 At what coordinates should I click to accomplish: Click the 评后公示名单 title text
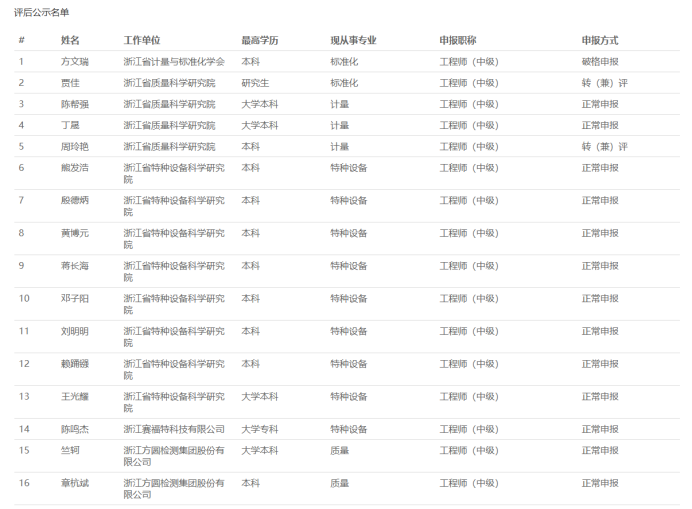click(42, 12)
